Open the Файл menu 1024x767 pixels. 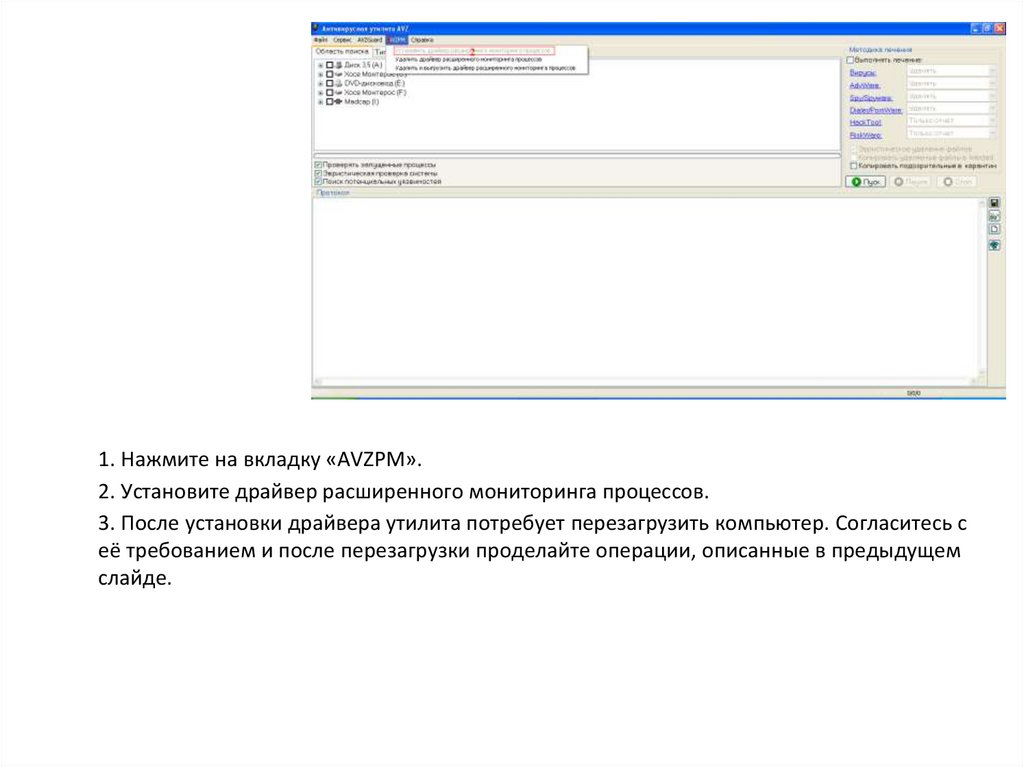pos(319,40)
